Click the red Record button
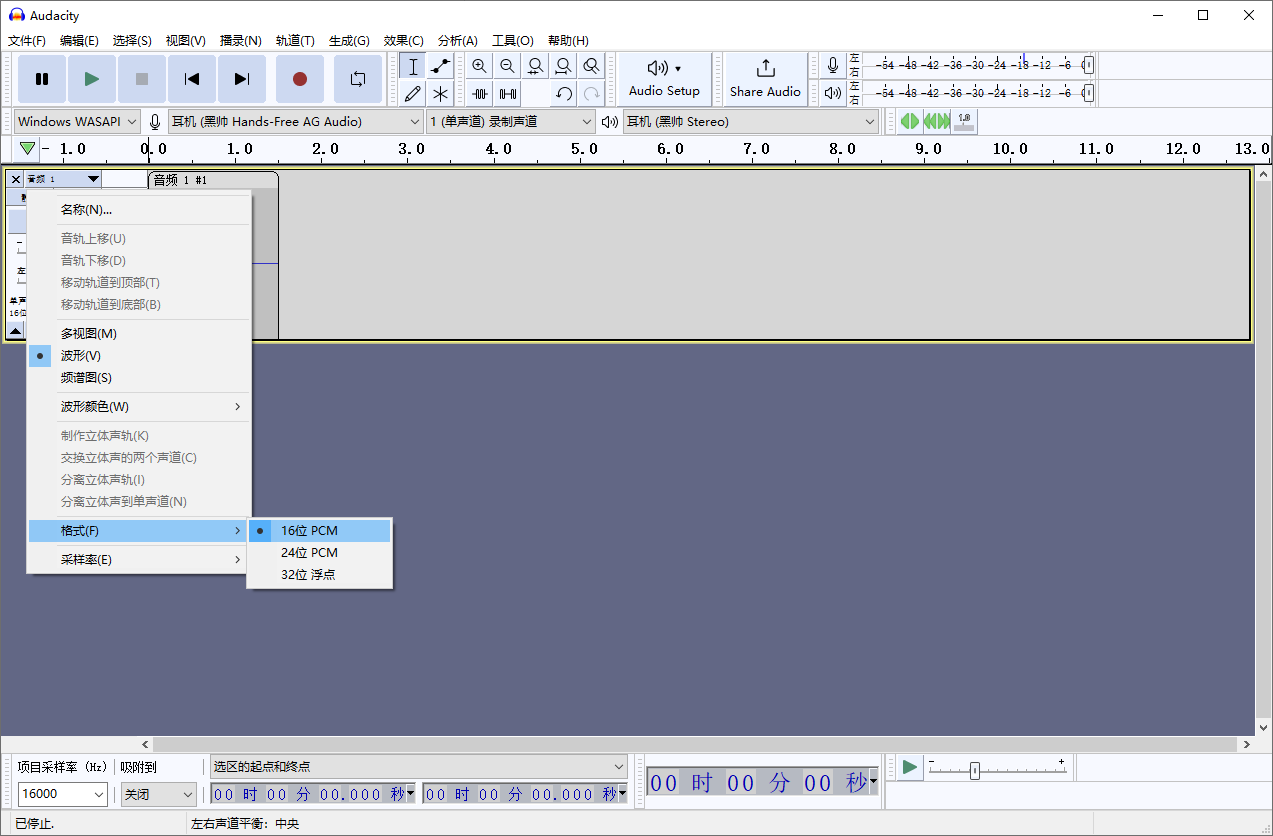This screenshot has width=1273, height=836. click(x=299, y=79)
